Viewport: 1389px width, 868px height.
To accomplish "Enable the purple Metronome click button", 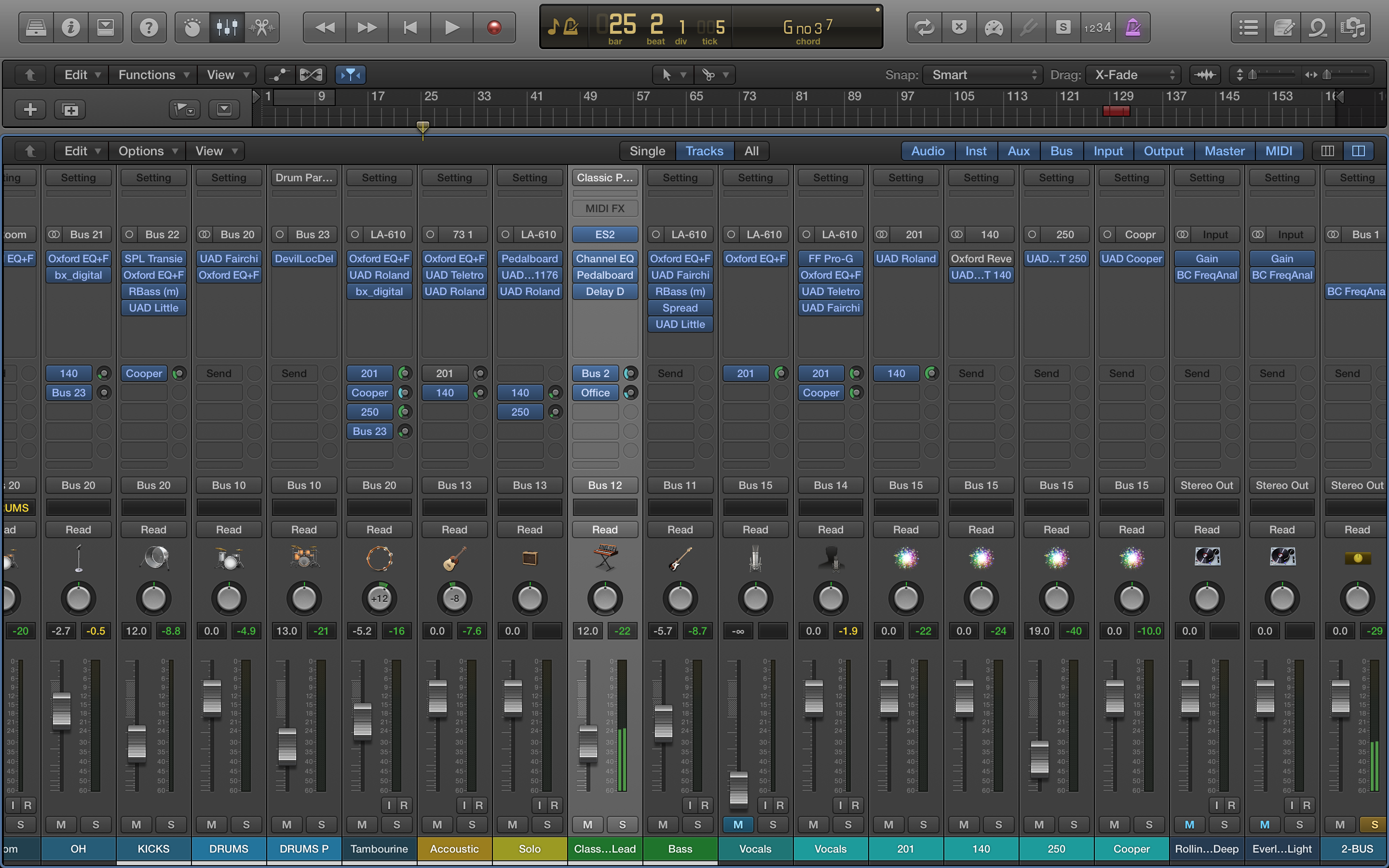I will click(x=1132, y=27).
